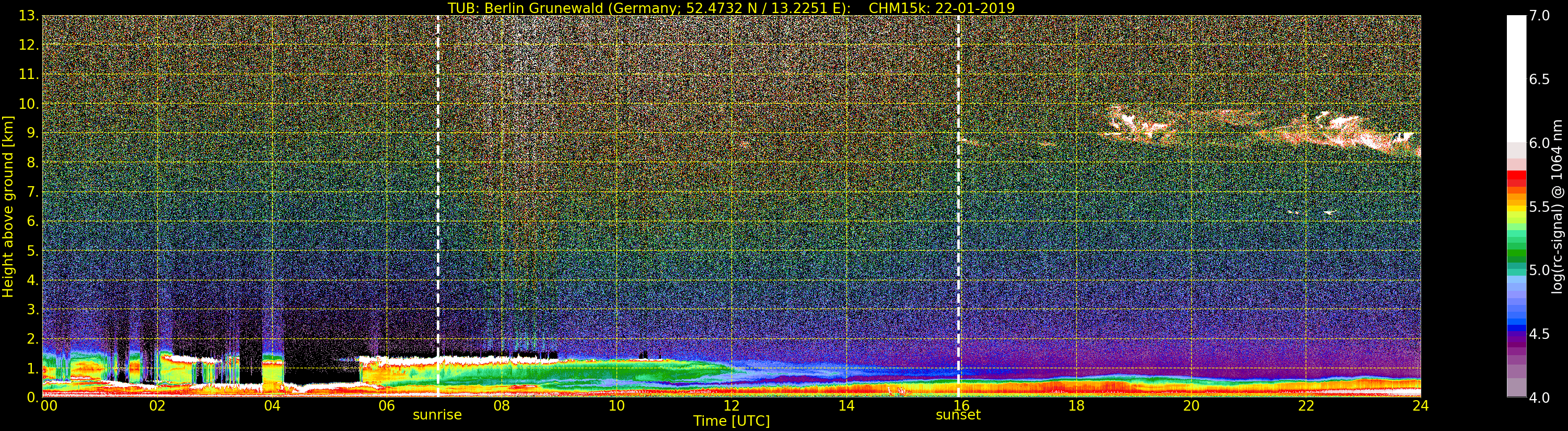Click the 7.0 label on the colorbar

coord(1539,16)
